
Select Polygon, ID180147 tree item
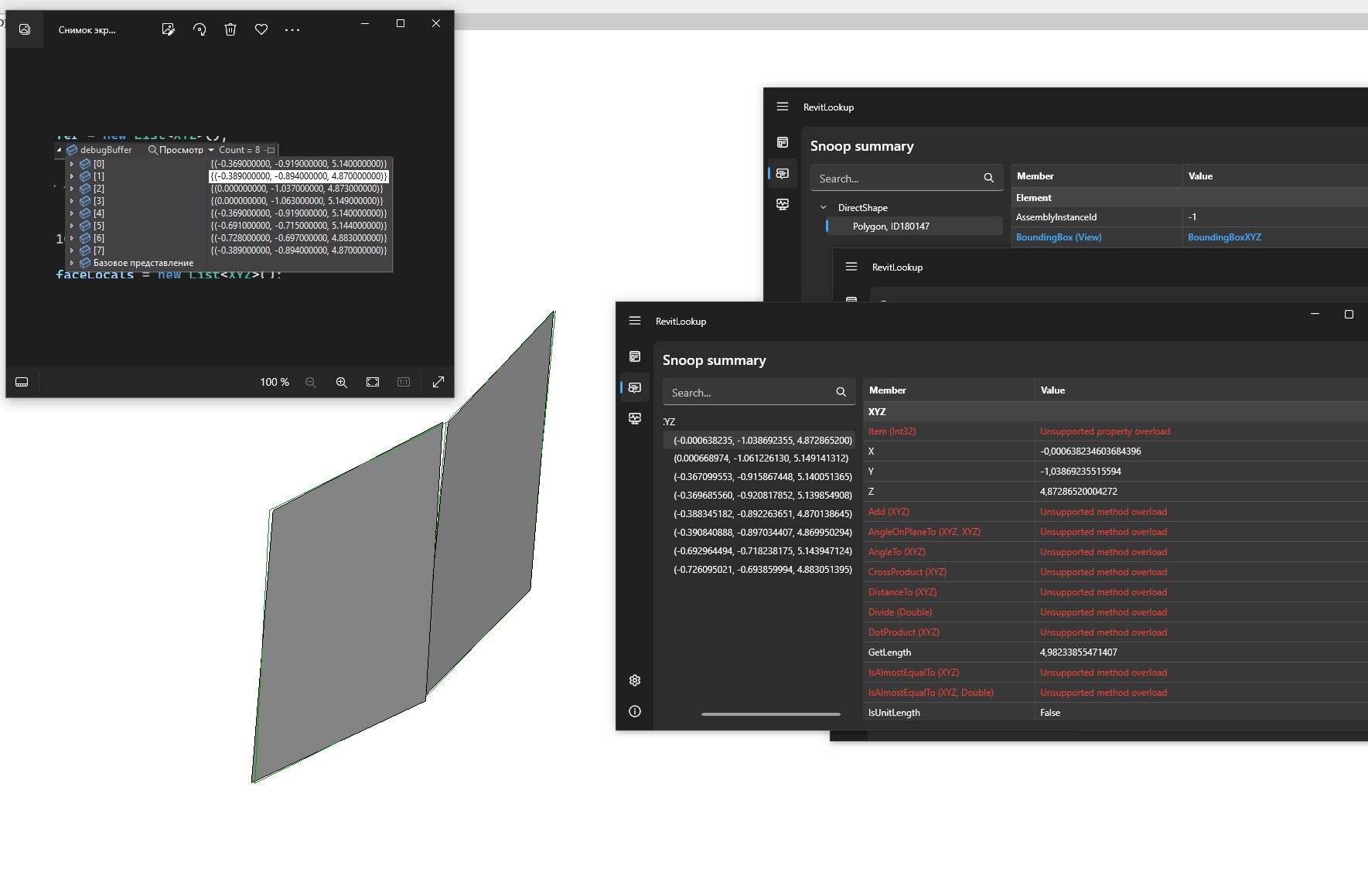[x=915, y=226]
